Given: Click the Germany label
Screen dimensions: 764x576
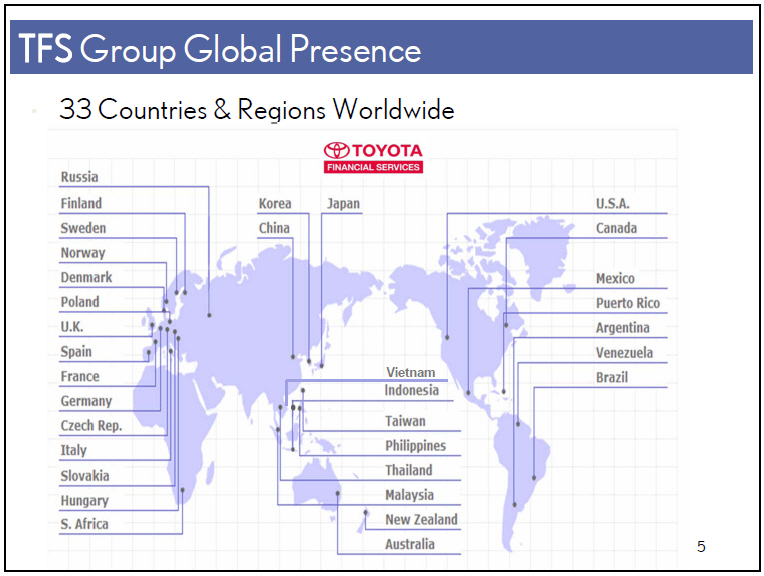Looking at the screenshot, I should coord(86,401).
